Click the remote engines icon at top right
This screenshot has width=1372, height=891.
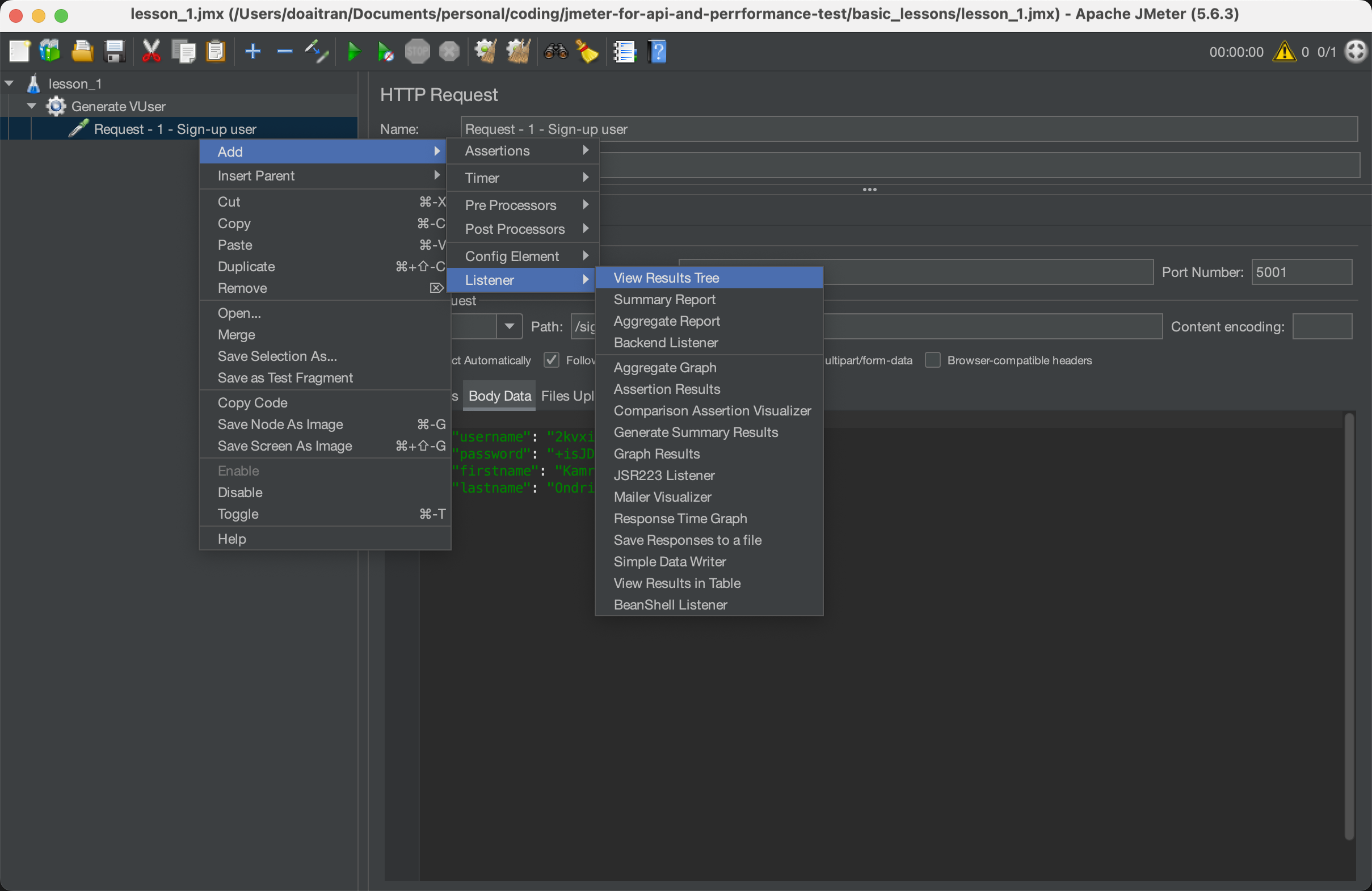pyautogui.click(x=1356, y=51)
